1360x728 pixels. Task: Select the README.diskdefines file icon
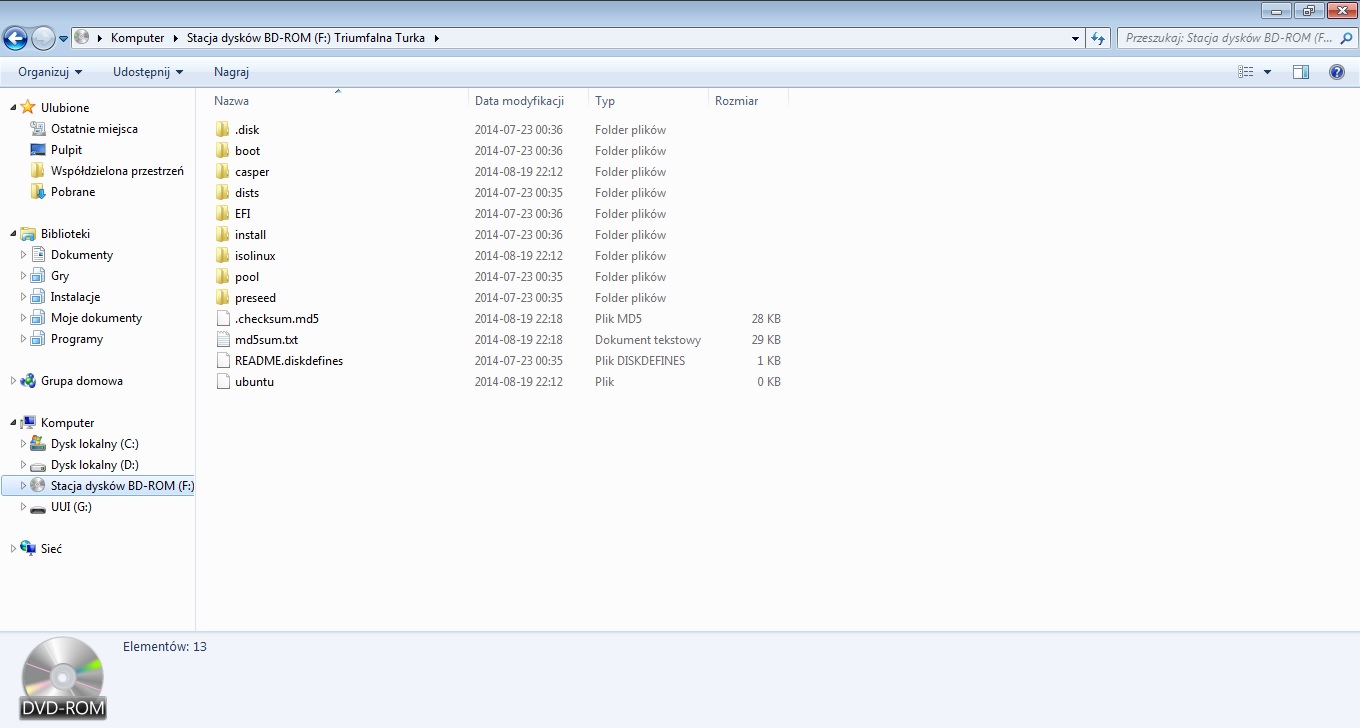pyautogui.click(x=223, y=361)
